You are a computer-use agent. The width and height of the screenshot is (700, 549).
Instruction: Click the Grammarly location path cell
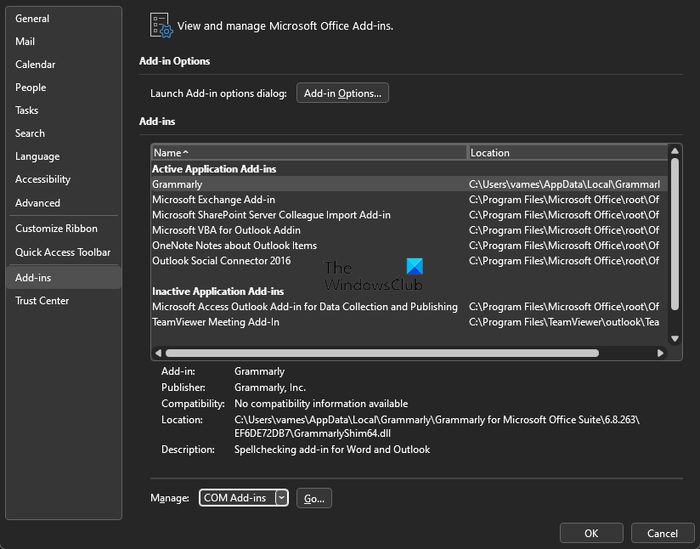coord(564,184)
